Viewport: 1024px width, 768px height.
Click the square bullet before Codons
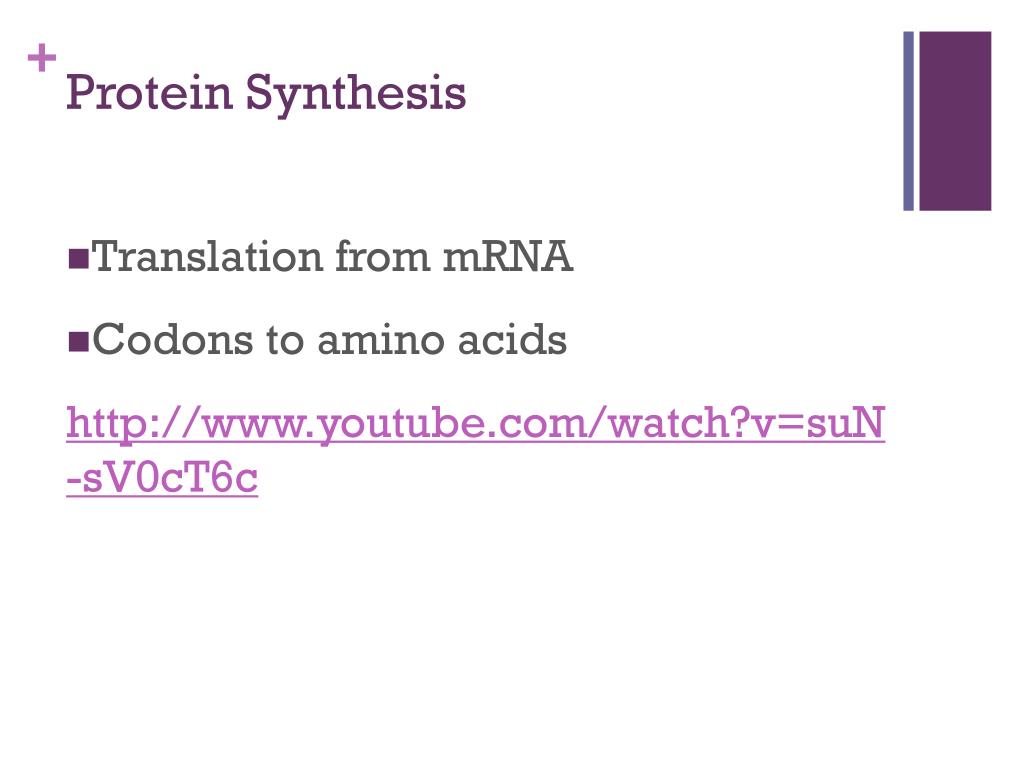(x=78, y=342)
